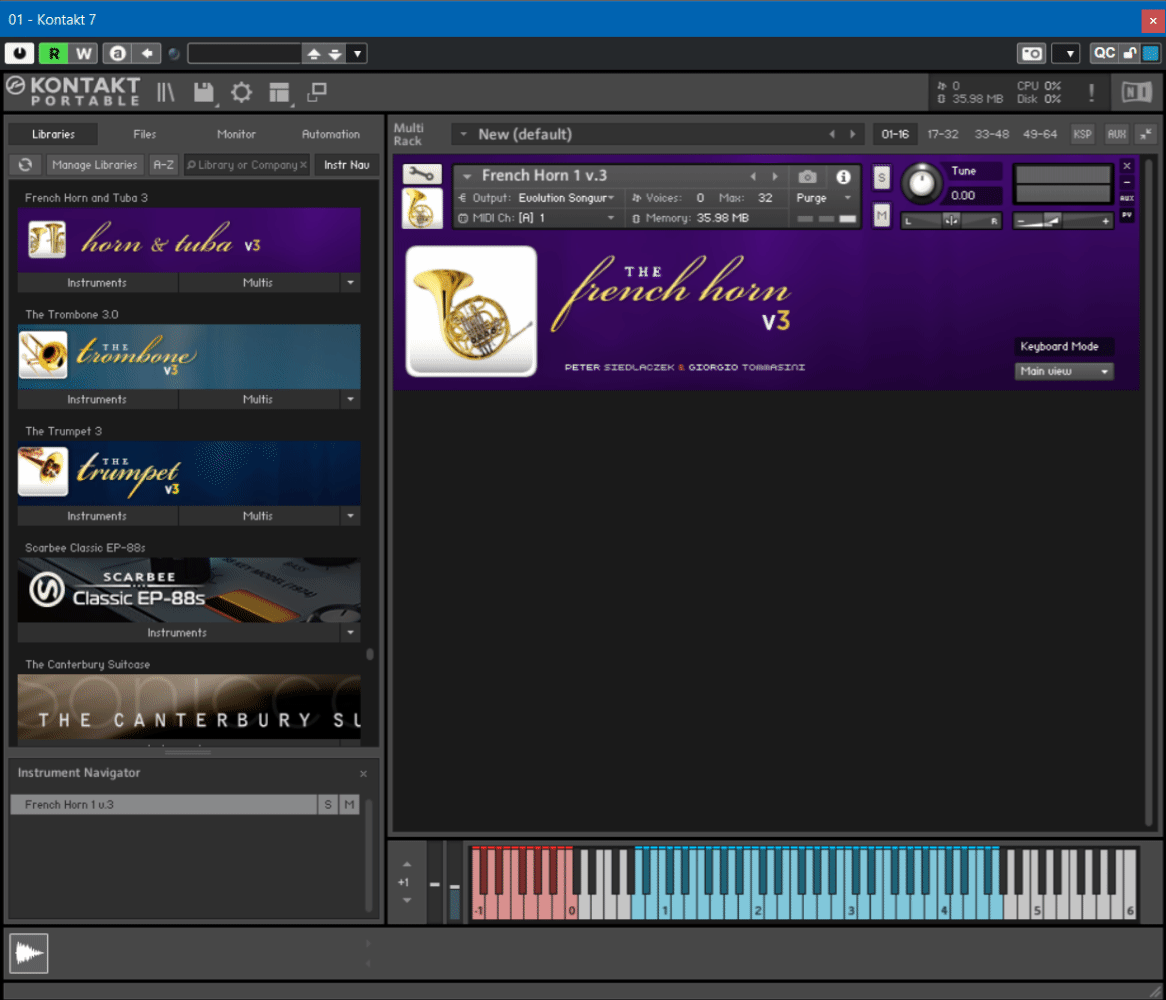Viewport: 1166px width, 1000px height.
Task: Click the Canterbury Suitcase library banner
Action: point(189,706)
